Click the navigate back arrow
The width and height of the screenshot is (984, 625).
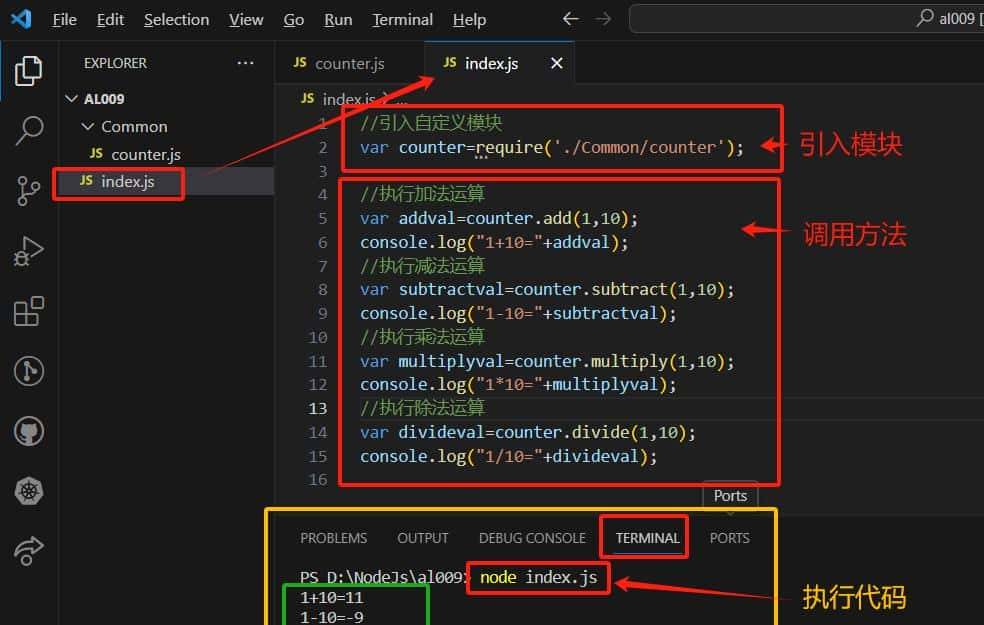pyautogui.click(x=570, y=18)
